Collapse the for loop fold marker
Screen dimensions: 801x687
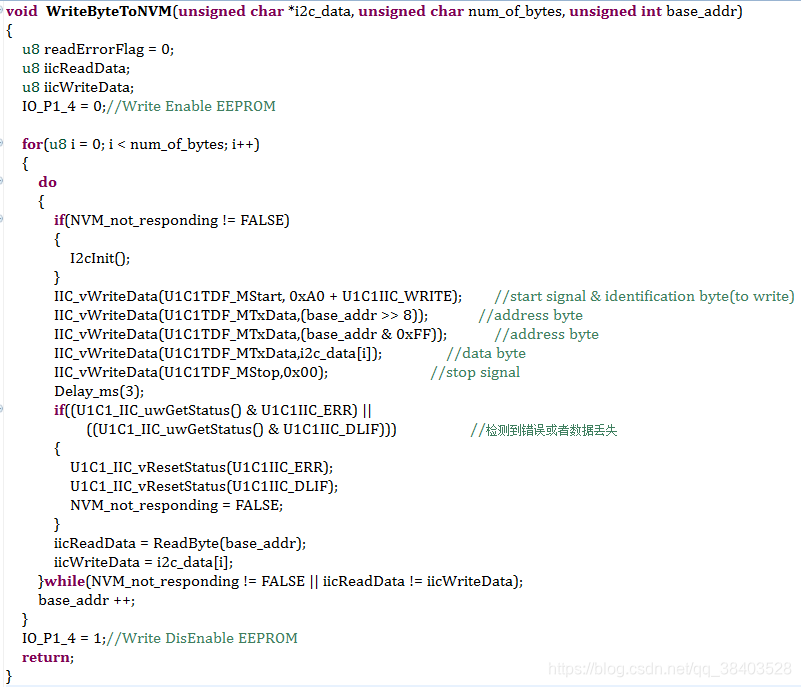(x=2, y=143)
